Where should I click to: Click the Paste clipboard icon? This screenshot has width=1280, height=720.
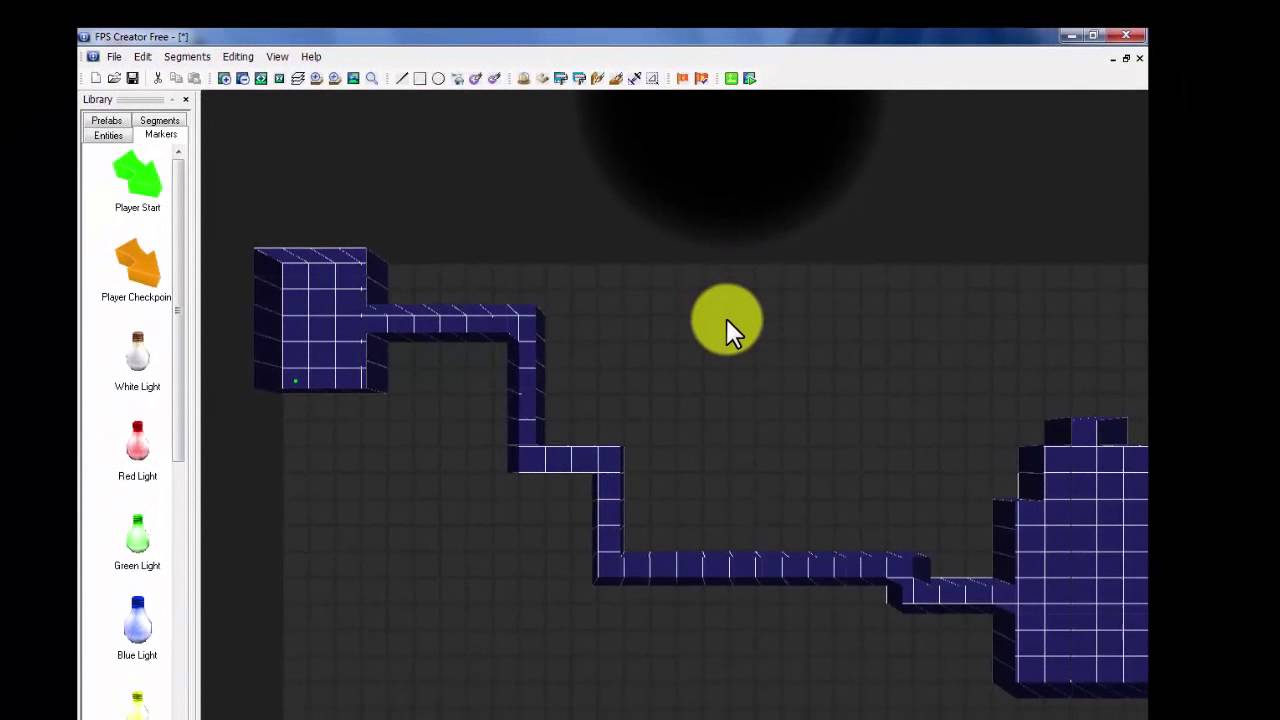click(x=194, y=78)
